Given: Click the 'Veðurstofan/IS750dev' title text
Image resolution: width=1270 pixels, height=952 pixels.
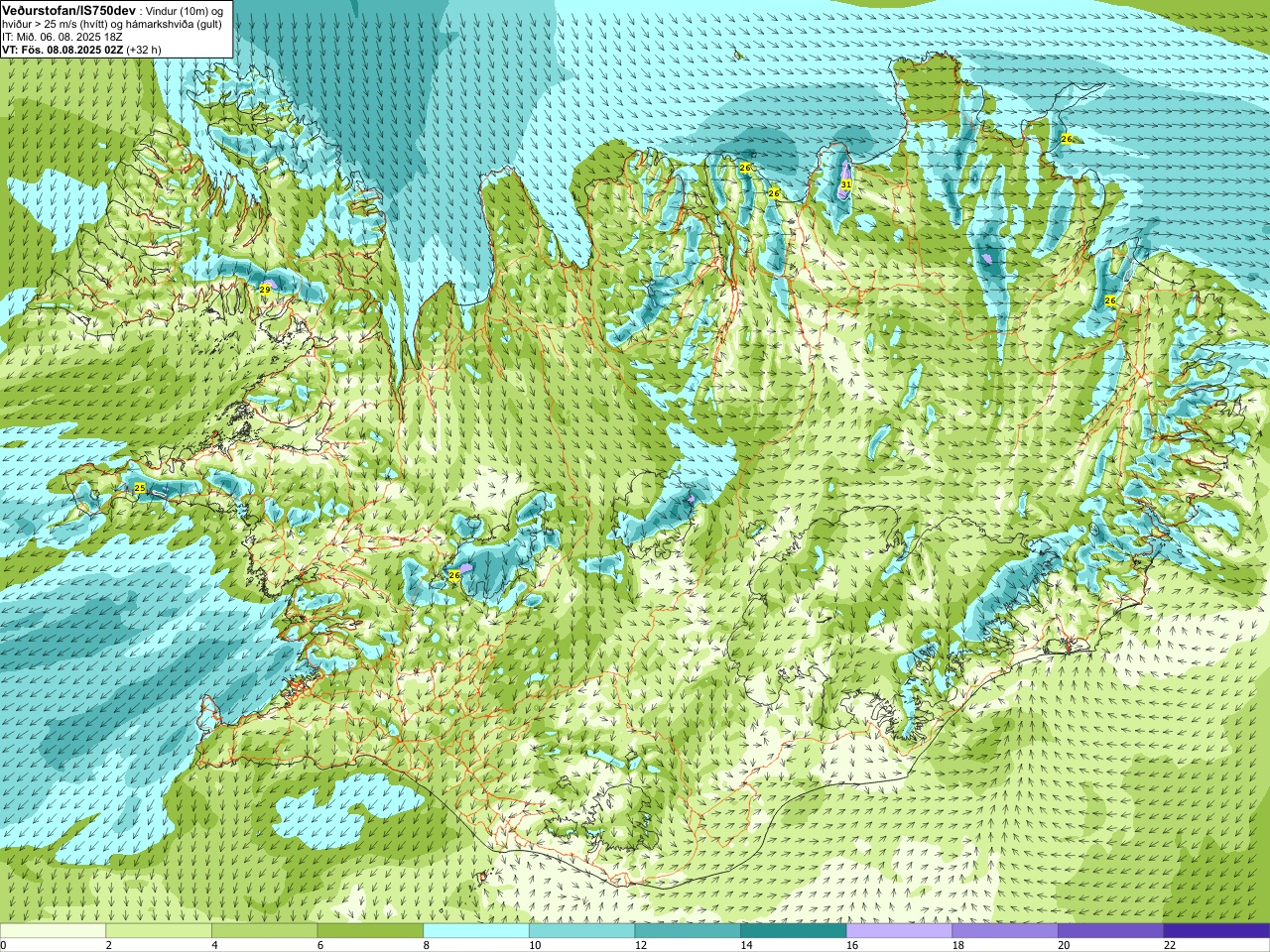Looking at the screenshot, I should 68,9.
